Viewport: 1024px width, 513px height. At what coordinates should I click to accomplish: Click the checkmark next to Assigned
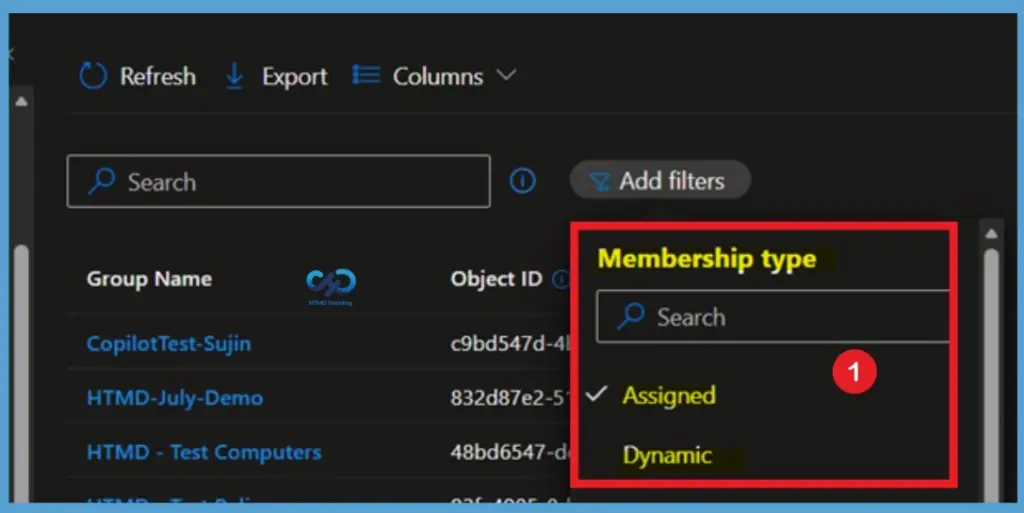[597, 393]
